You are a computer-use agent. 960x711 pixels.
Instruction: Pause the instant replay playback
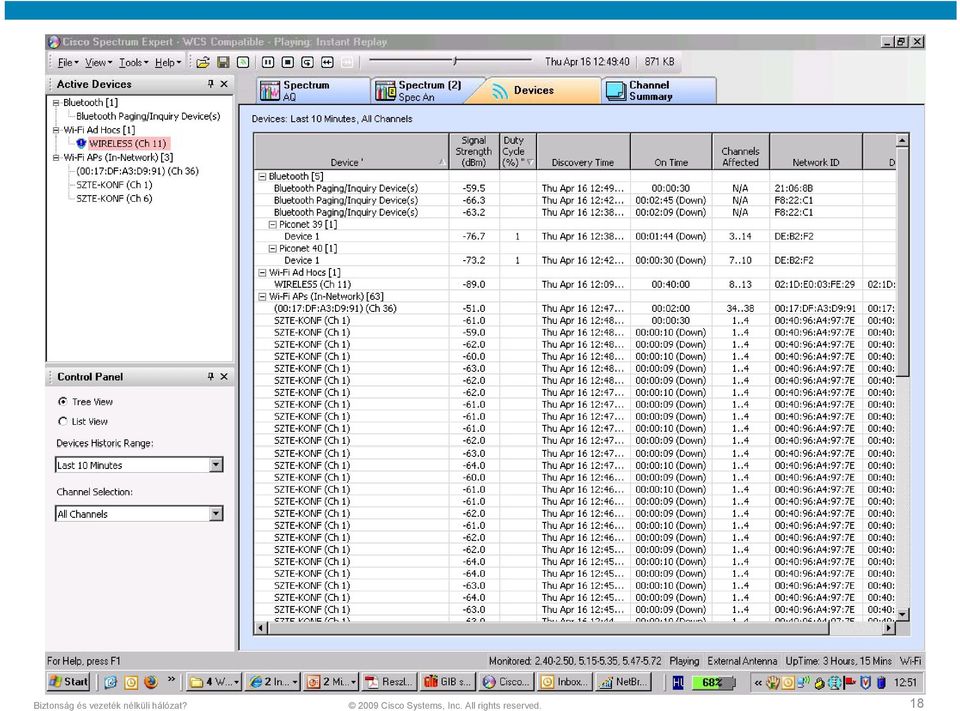(x=268, y=62)
